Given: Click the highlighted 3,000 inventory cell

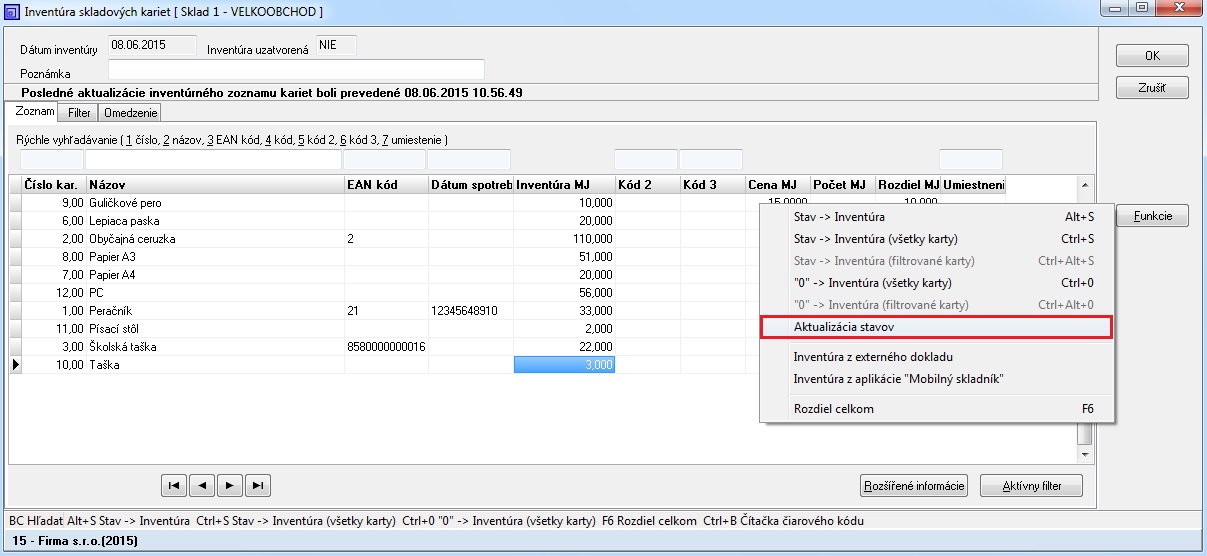Looking at the screenshot, I should pyautogui.click(x=564, y=365).
